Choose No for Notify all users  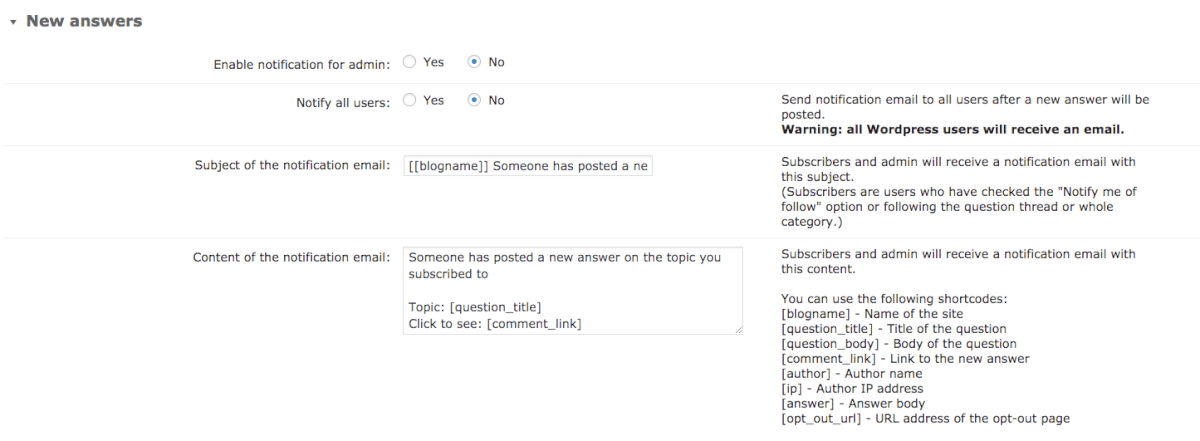[475, 100]
